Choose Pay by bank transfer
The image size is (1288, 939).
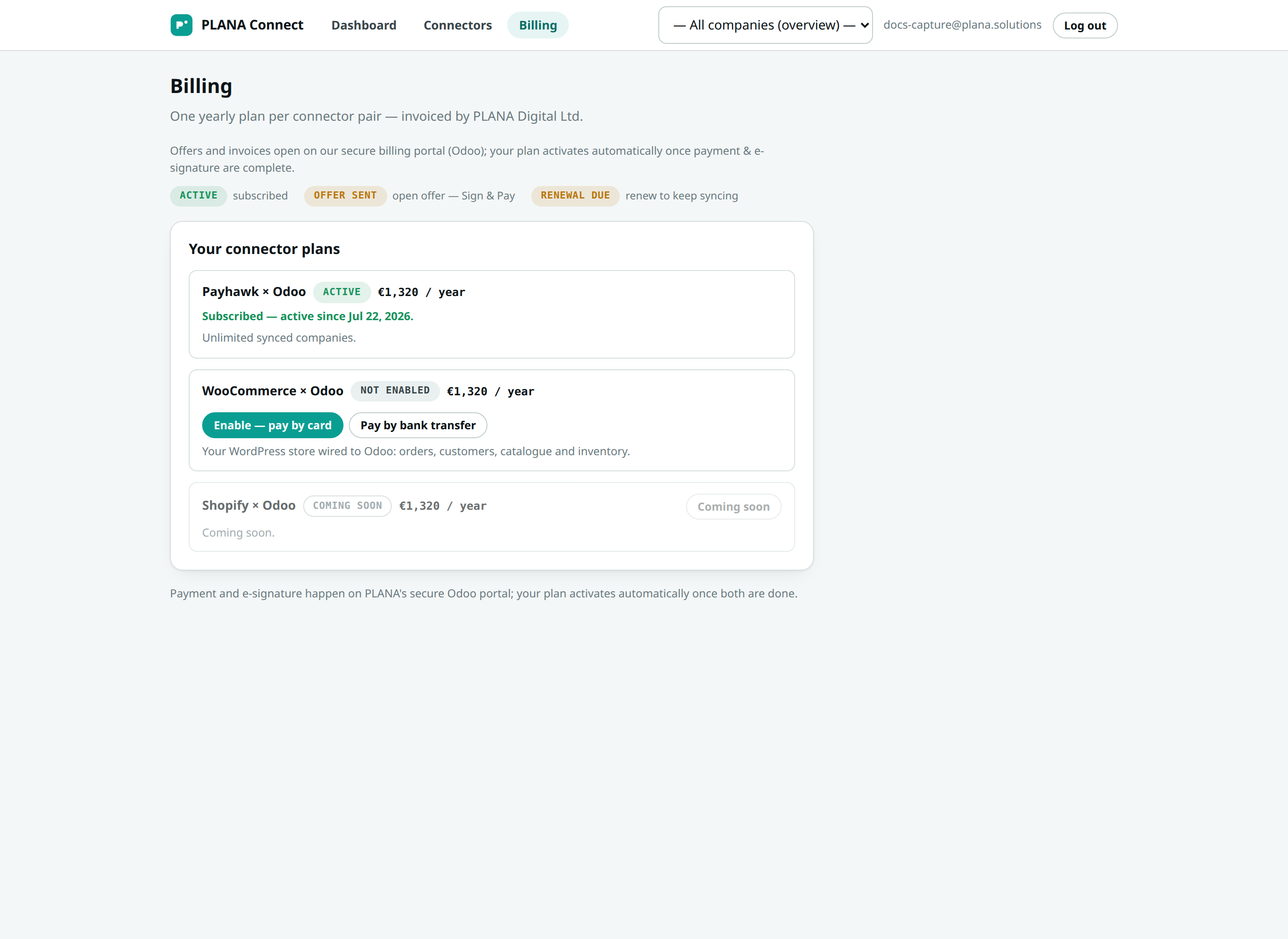click(x=418, y=425)
